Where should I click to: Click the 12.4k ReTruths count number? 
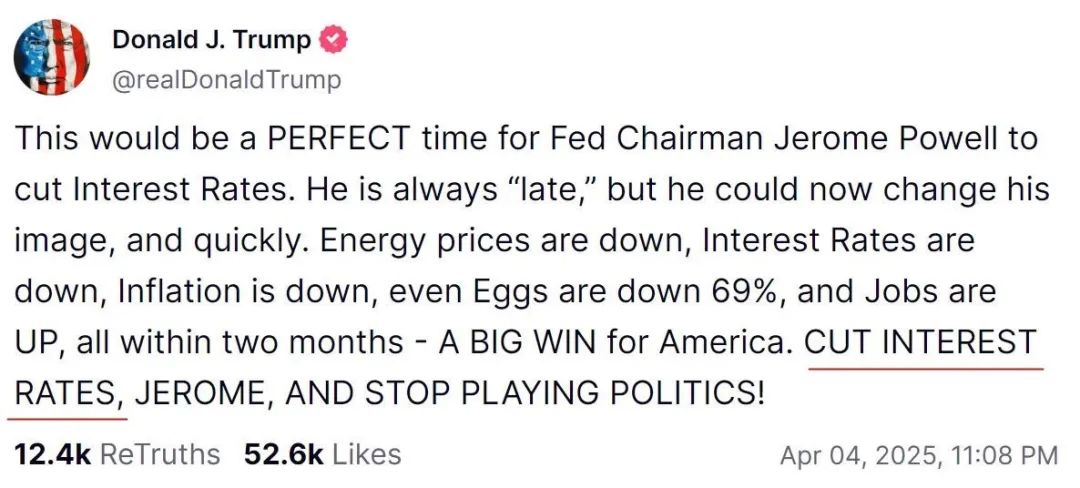point(53,455)
